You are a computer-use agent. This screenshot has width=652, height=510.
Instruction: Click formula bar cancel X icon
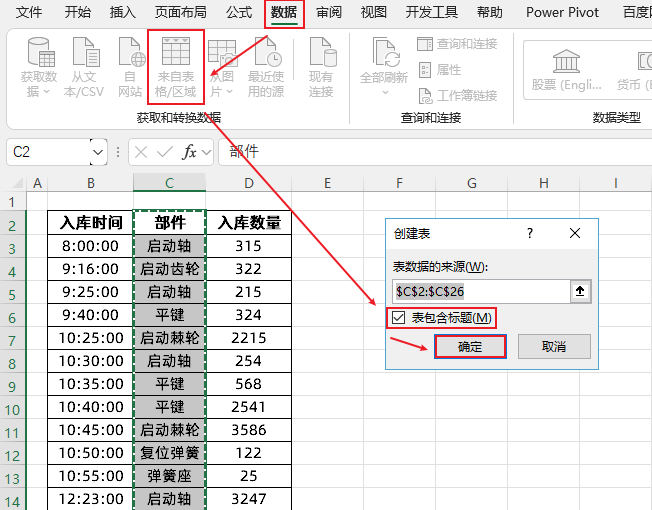[141, 152]
